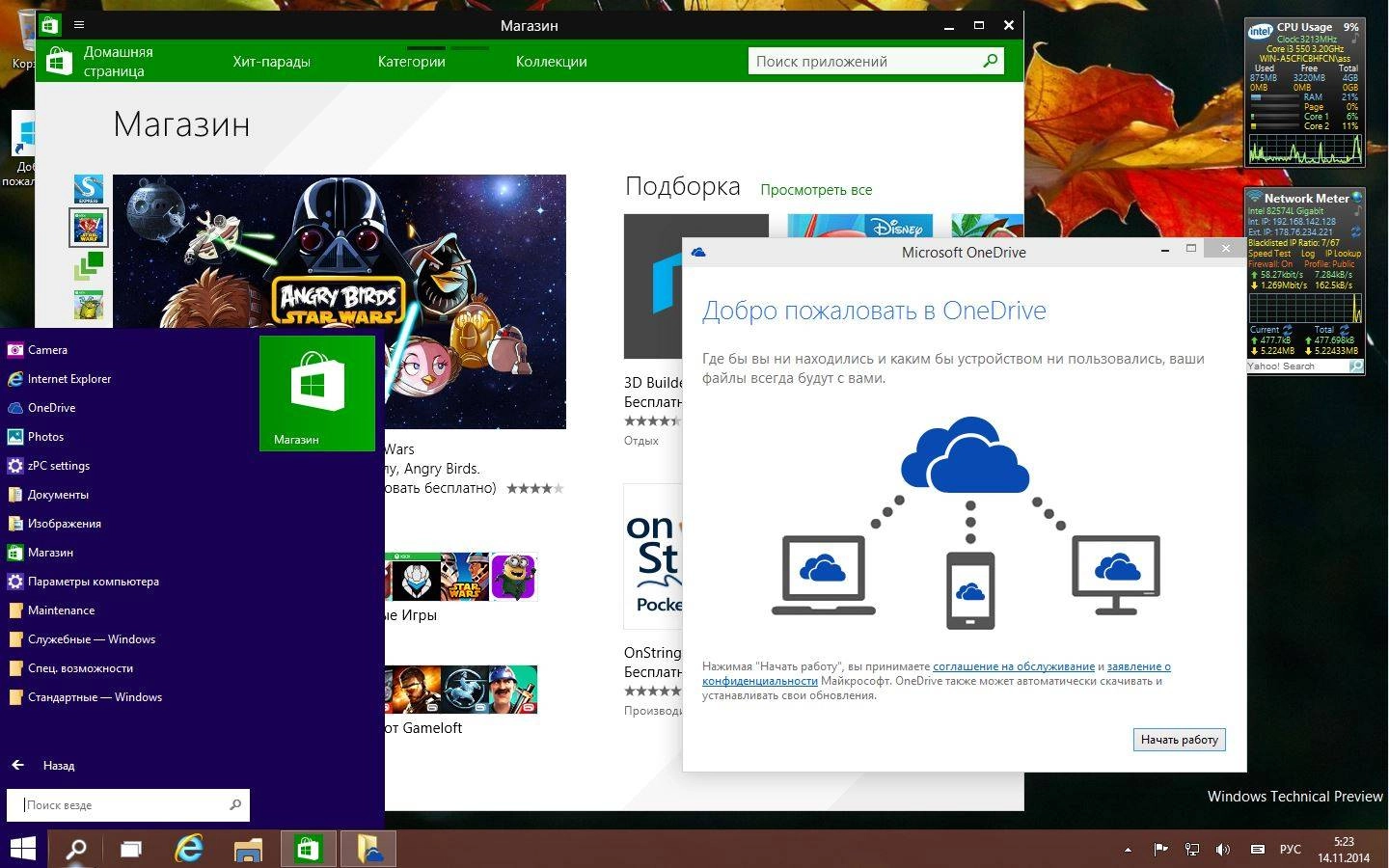This screenshot has width=1389, height=868.
Task: Open the Angry Birds Star Wars featured banner
Action: tap(340, 301)
